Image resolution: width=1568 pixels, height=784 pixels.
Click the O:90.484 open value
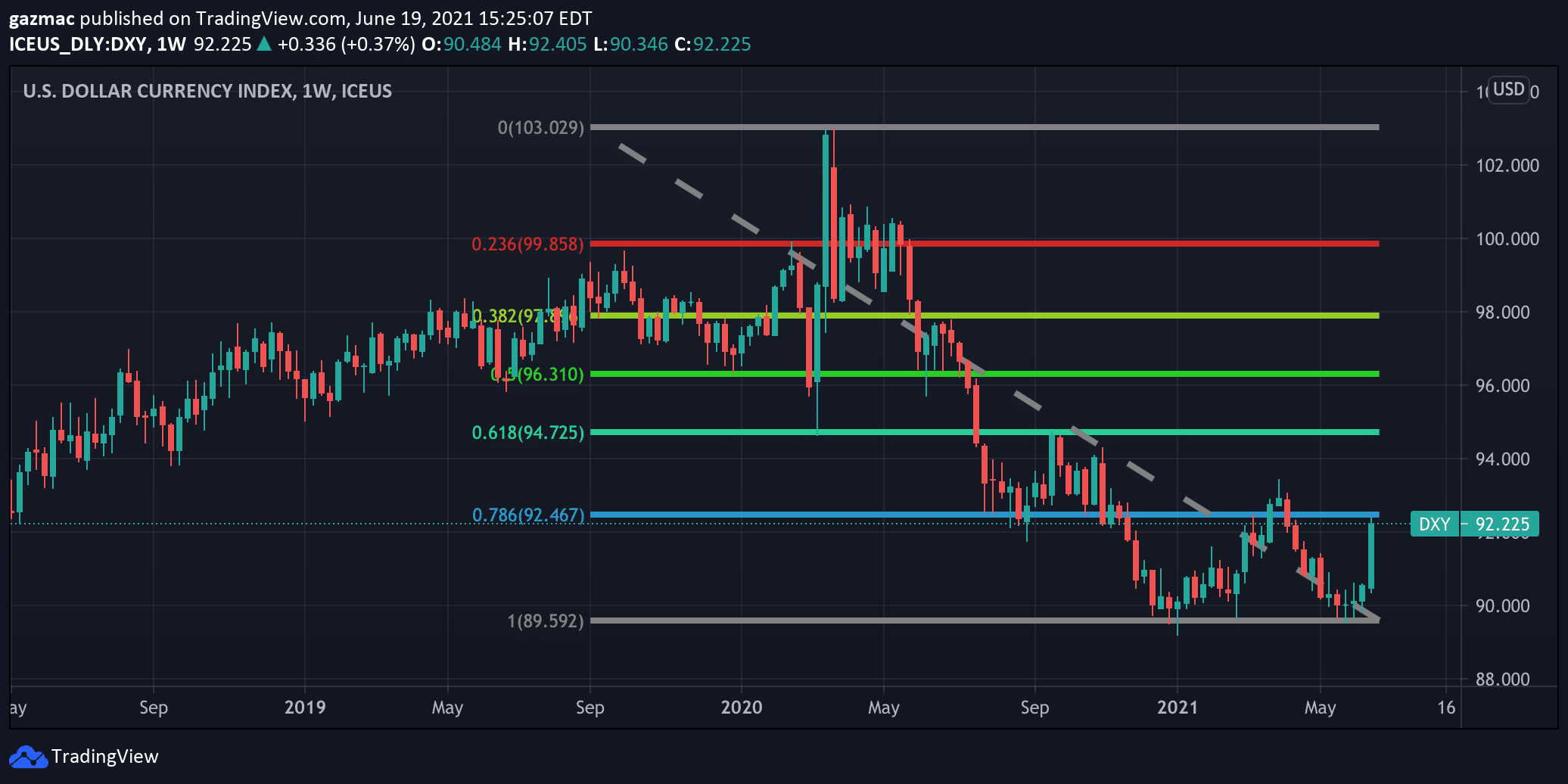coord(461,44)
